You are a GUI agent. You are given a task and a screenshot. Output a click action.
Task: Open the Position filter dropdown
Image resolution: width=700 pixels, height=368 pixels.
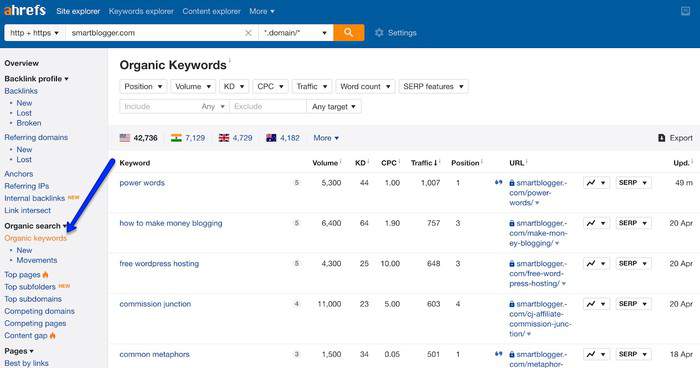coord(143,86)
